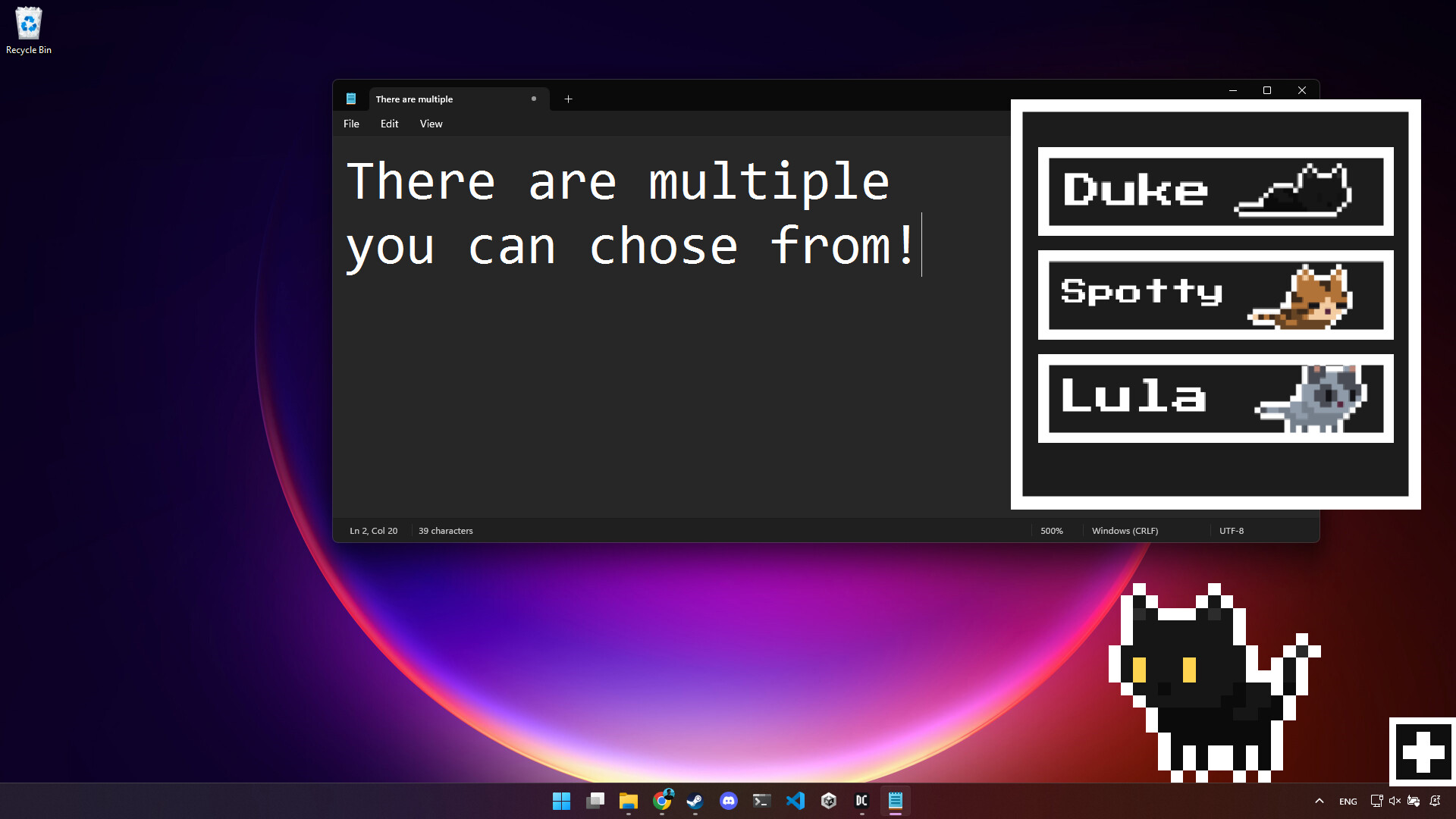Select Spotty as your desktop pet

pos(1215,295)
